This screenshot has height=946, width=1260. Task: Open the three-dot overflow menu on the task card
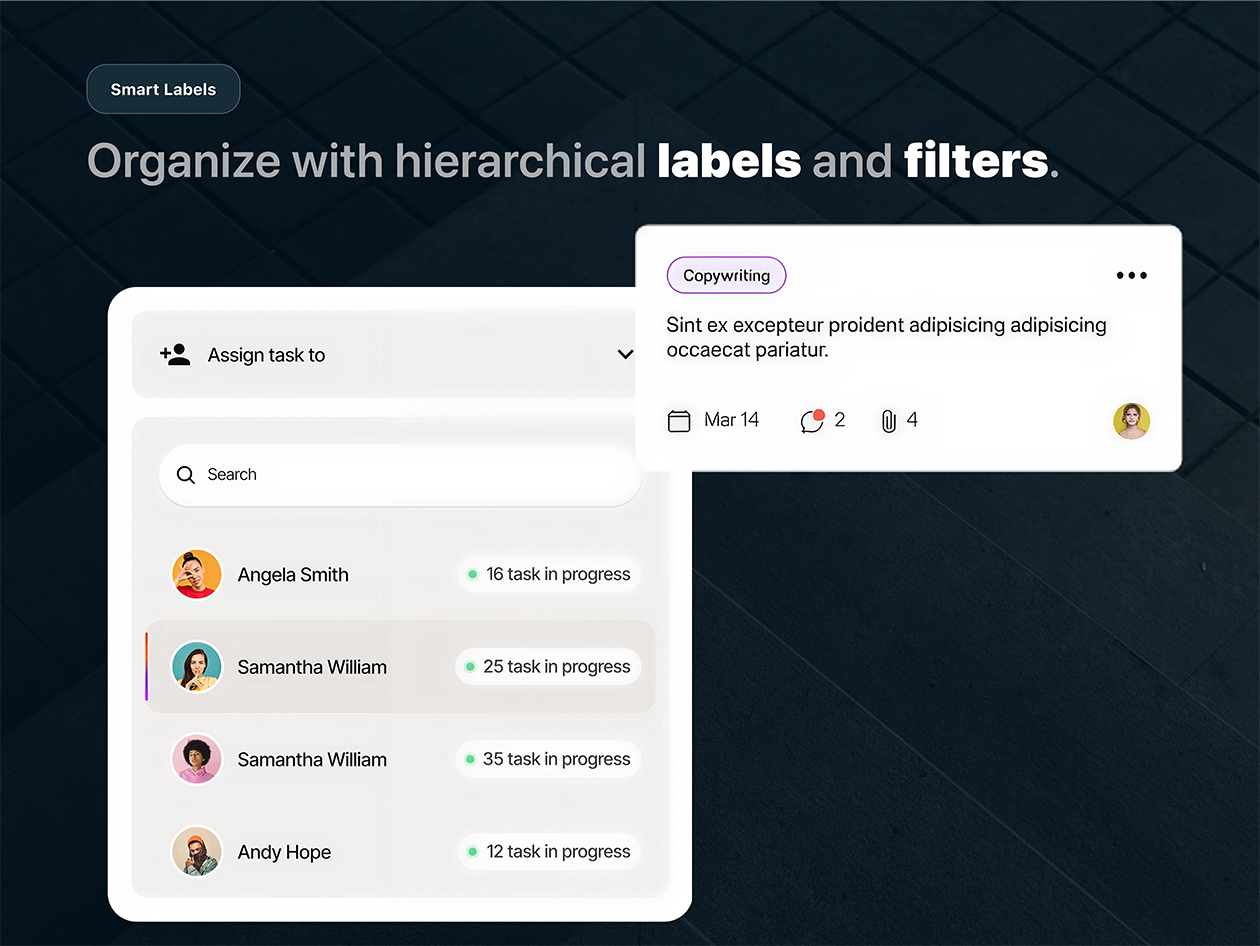[x=1131, y=275]
